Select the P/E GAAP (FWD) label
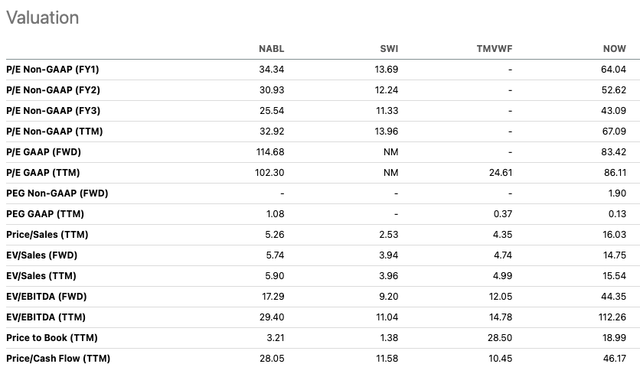This screenshot has width=640, height=377. coord(44,152)
